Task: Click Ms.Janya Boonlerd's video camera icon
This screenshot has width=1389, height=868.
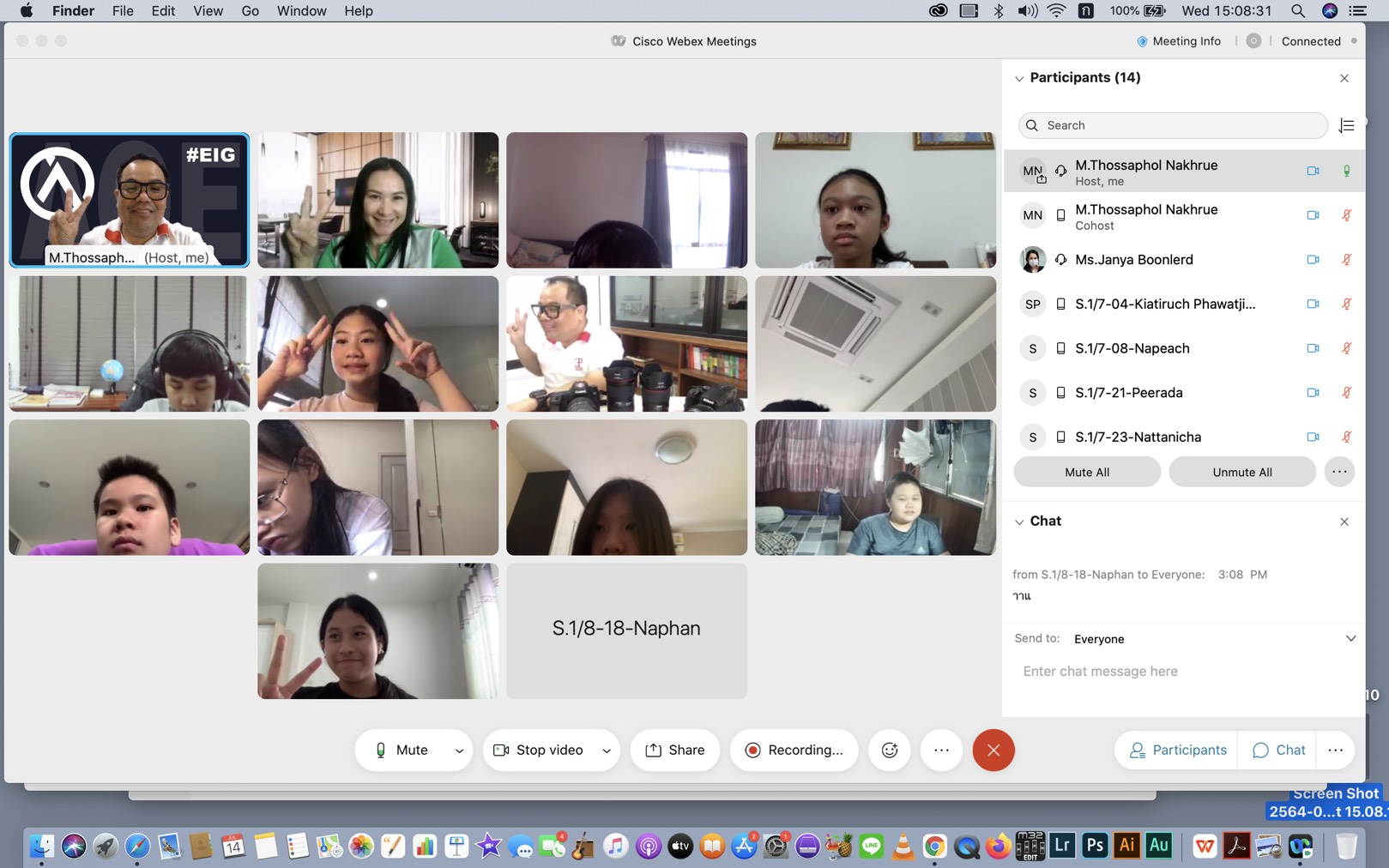Action: (1313, 259)
